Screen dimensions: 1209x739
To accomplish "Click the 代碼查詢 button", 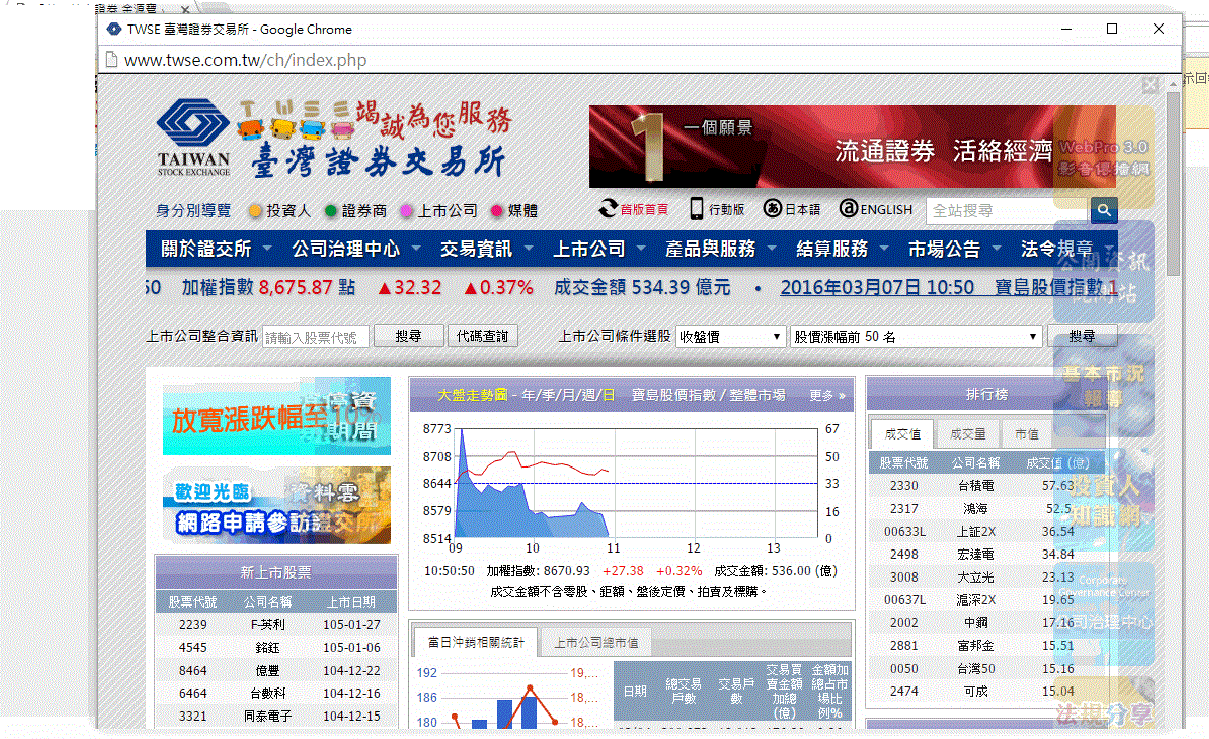I will click(481, 336).
